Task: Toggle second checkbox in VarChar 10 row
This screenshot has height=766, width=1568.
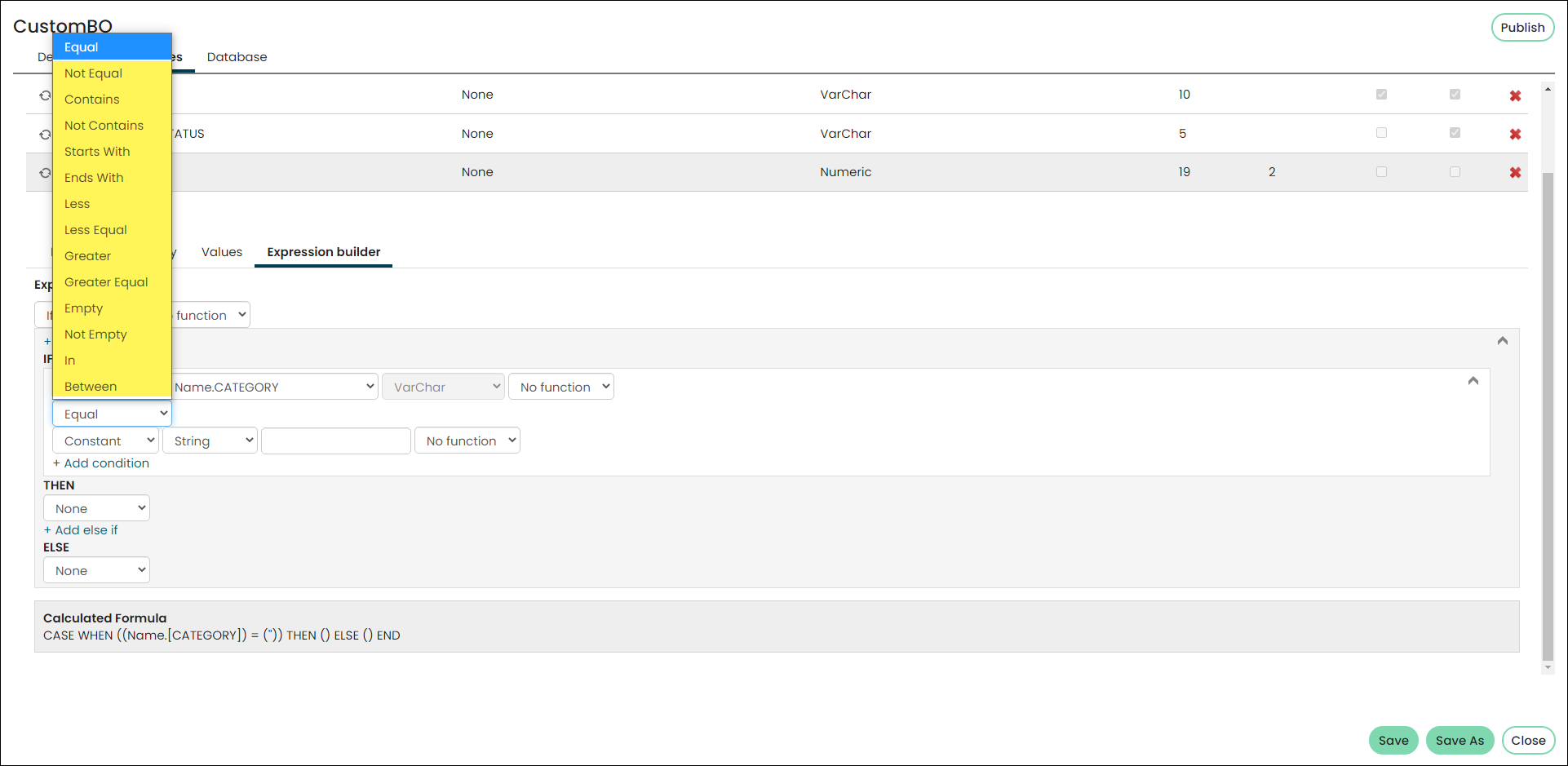Action: coord(1455,95)
